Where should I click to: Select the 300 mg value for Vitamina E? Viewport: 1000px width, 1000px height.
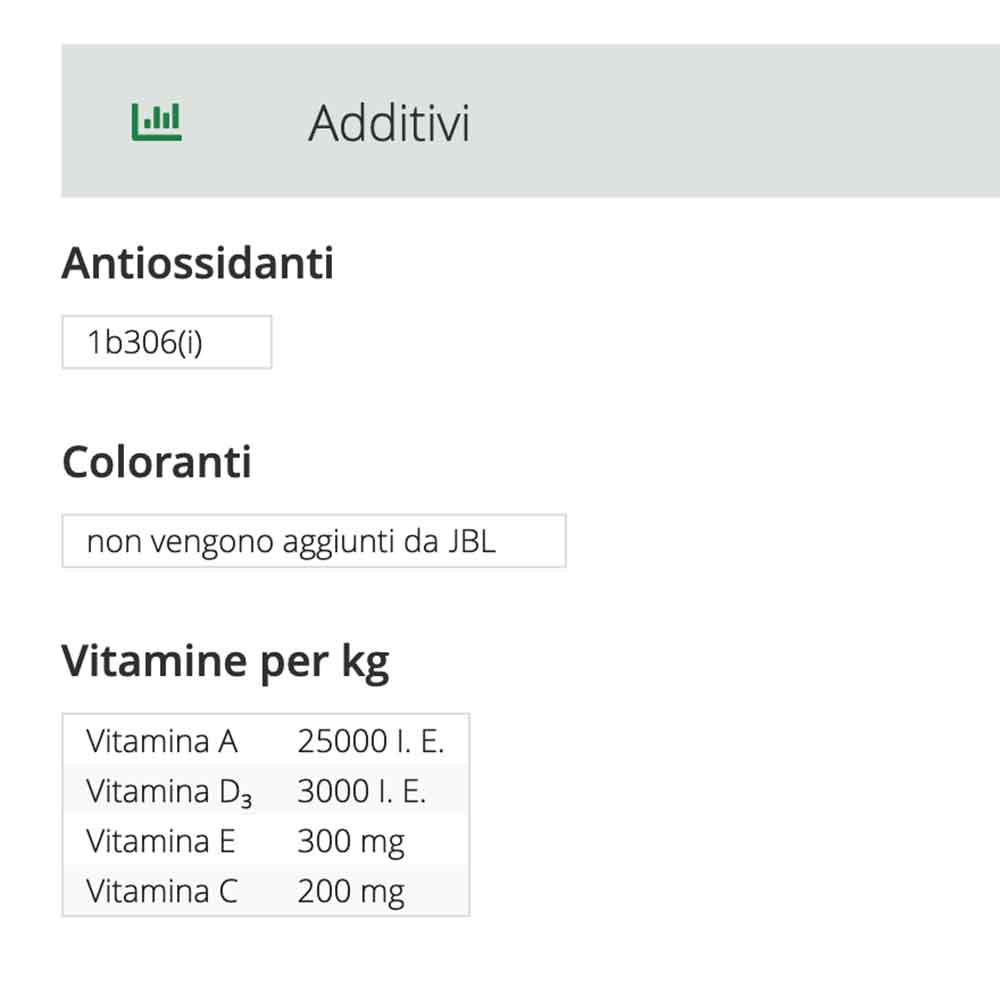point(350,841)
